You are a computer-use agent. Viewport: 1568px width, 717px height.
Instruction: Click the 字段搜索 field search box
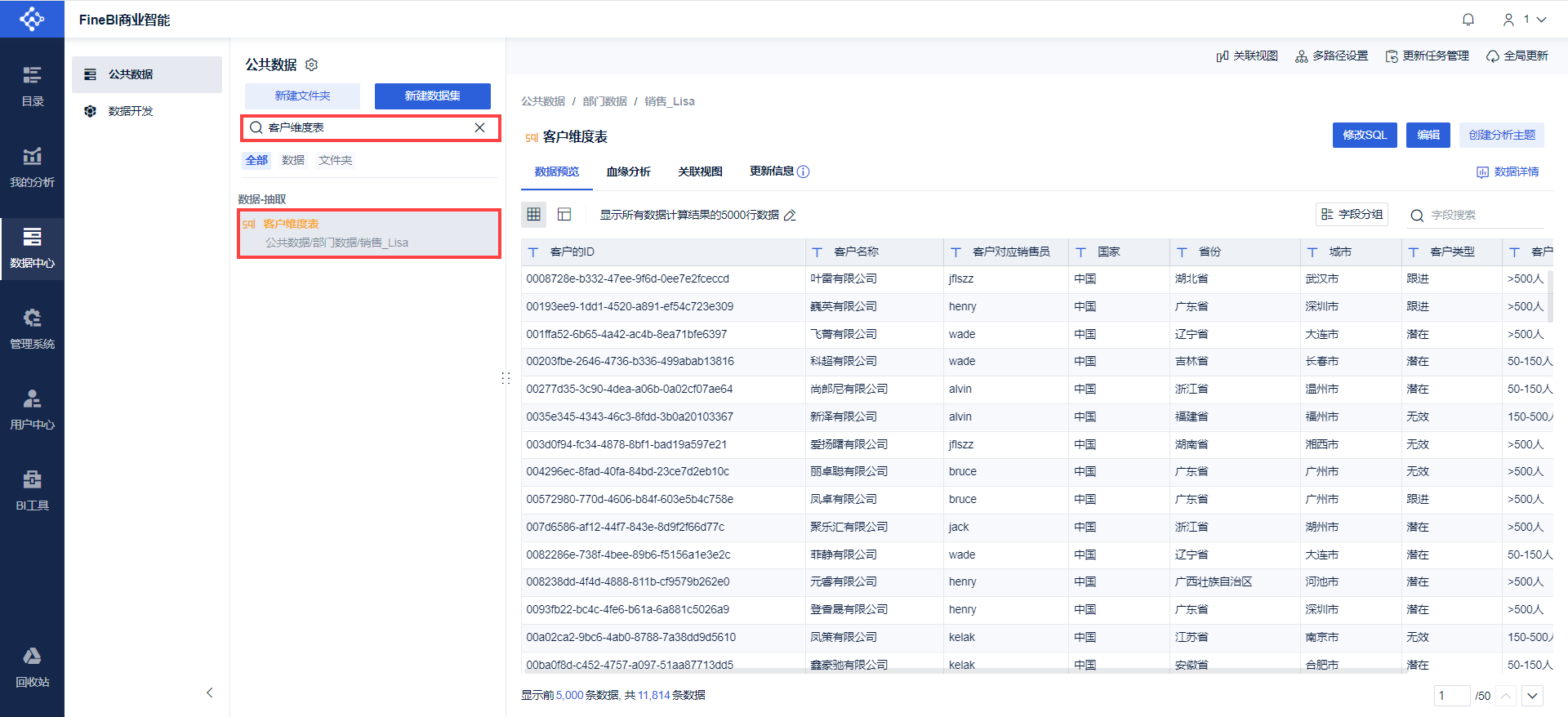coord(1477,215)
